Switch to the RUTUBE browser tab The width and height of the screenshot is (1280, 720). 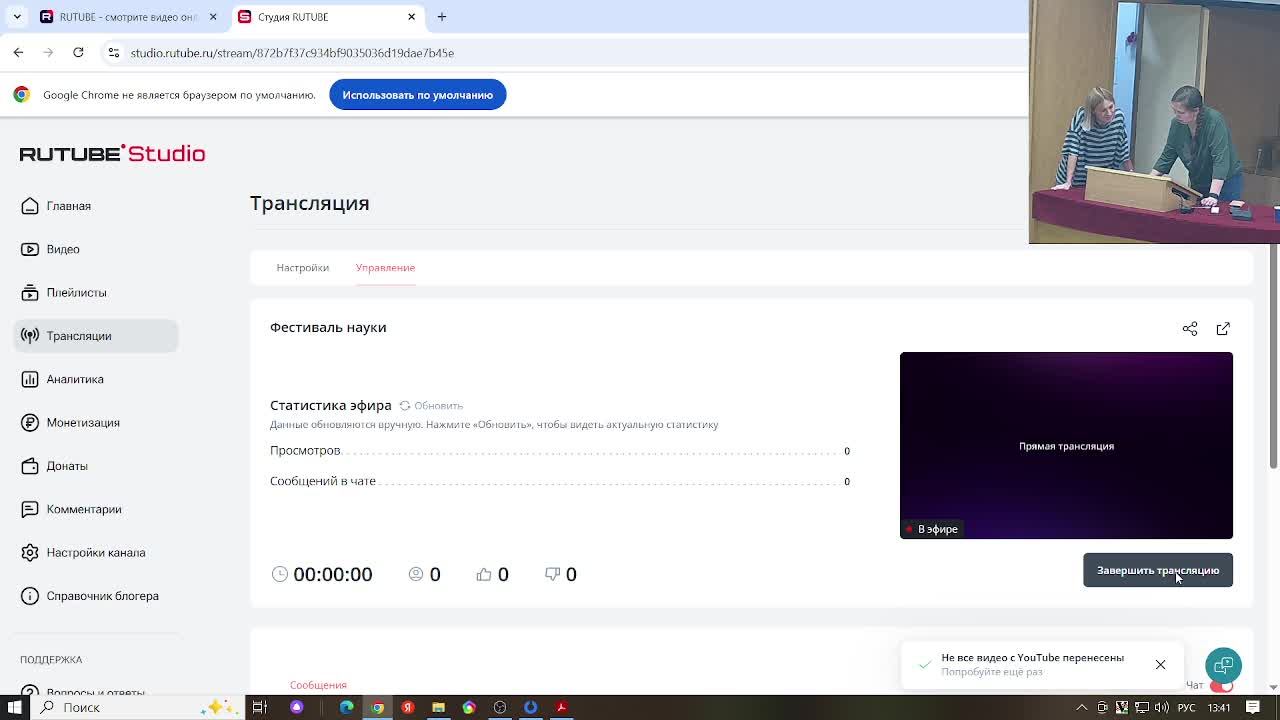point(128,17)
